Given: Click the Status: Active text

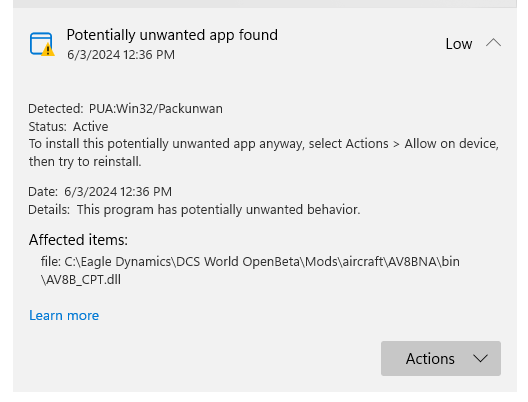Looking at the screenshot, I should click(x=68, y=127).
